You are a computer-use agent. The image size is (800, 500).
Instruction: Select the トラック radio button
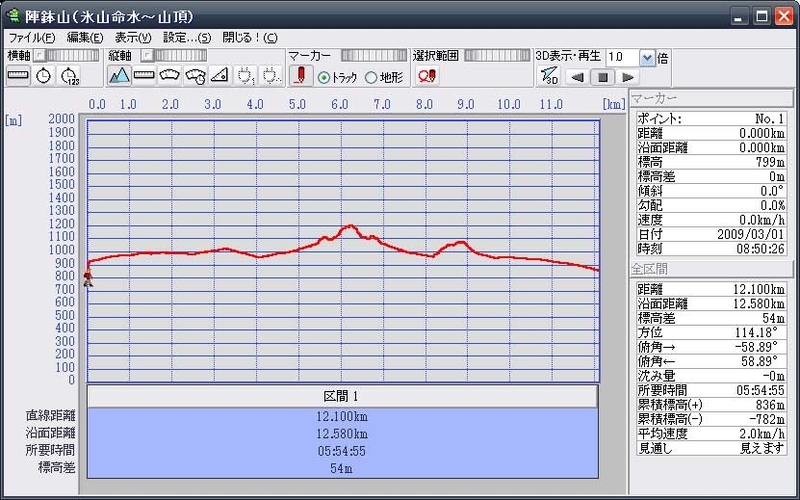[323, 78]
